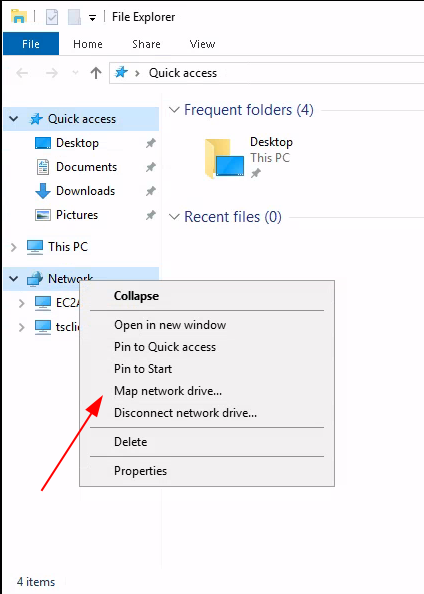Select the Downloads item in the sidebar
Screen dimensions: 424x594
click(85, 191)
